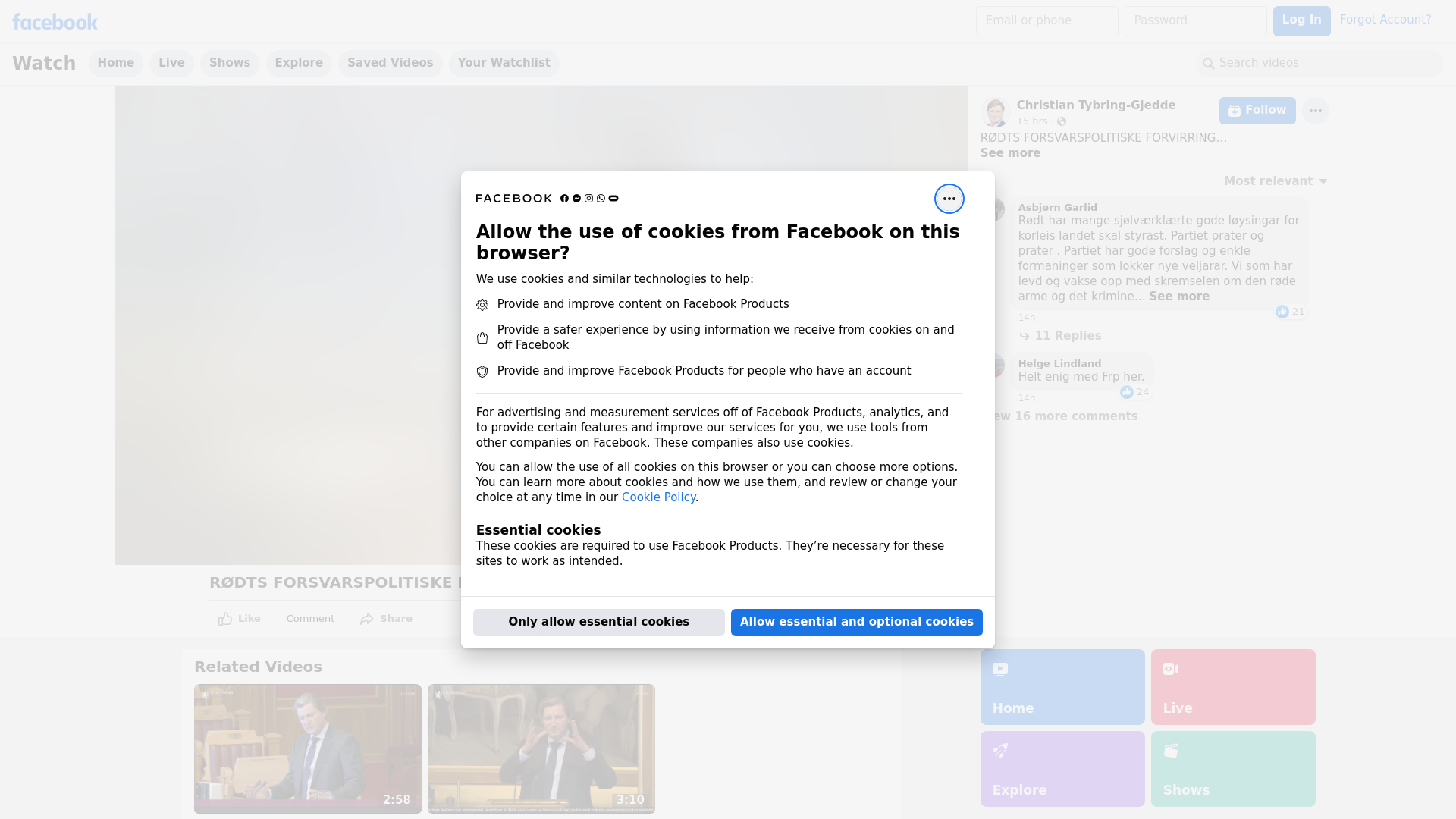This screenshot has height=819, width=1456.
Task: Open Your Watchlist tab
Action: pyautogui.click(x=504, y=64)
